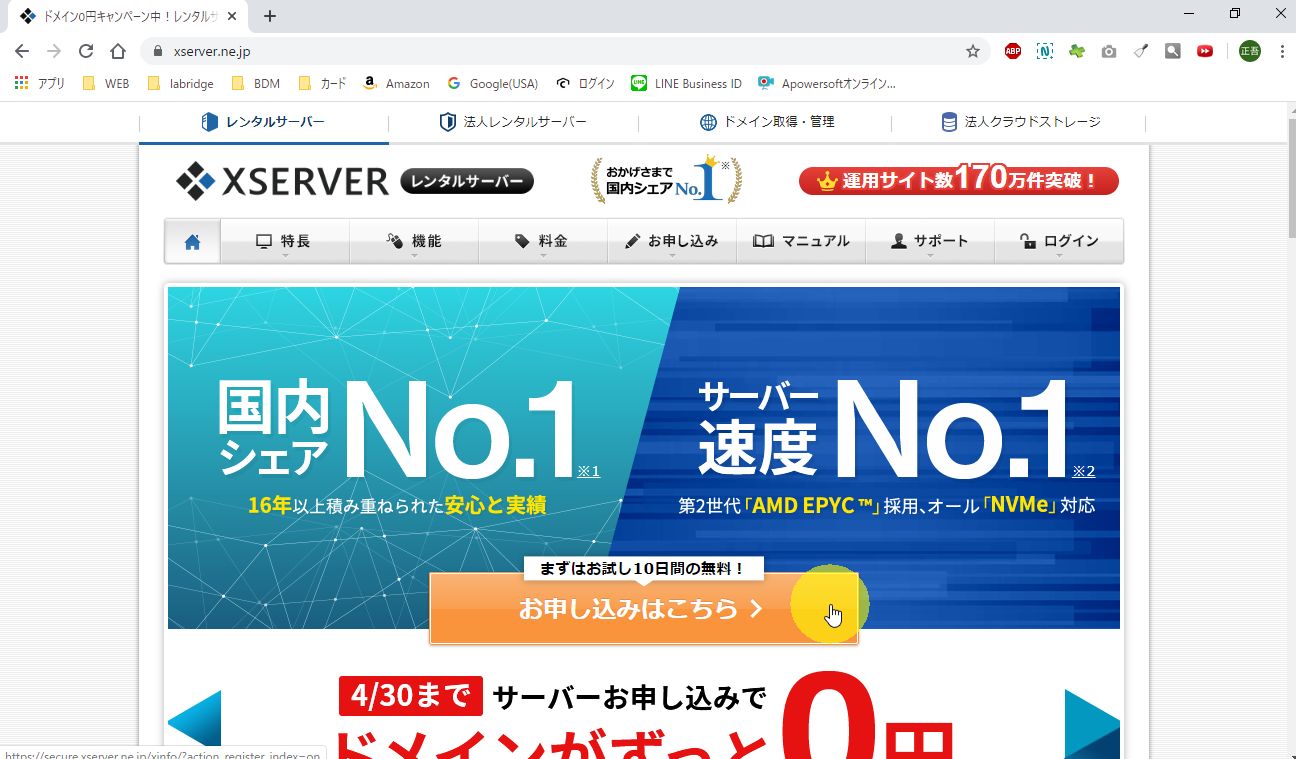The height and width of the screenshot is (759, 1296).
Task: Click the user profile avatar icon
Action: point(1250,51)
